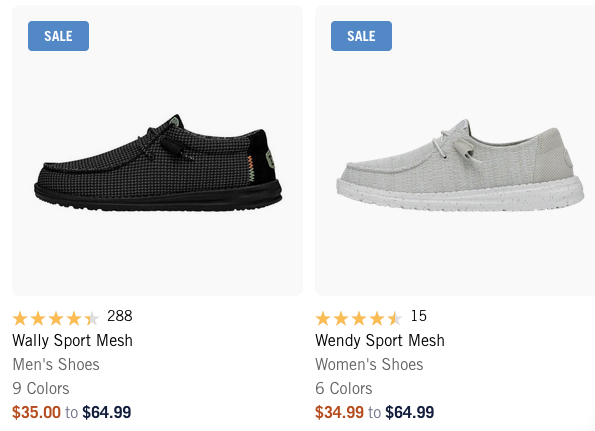The height and width of the screenshot is (431, 595).
Task: Open the Wally Sport Mesh product title
Action: (72, 340)
